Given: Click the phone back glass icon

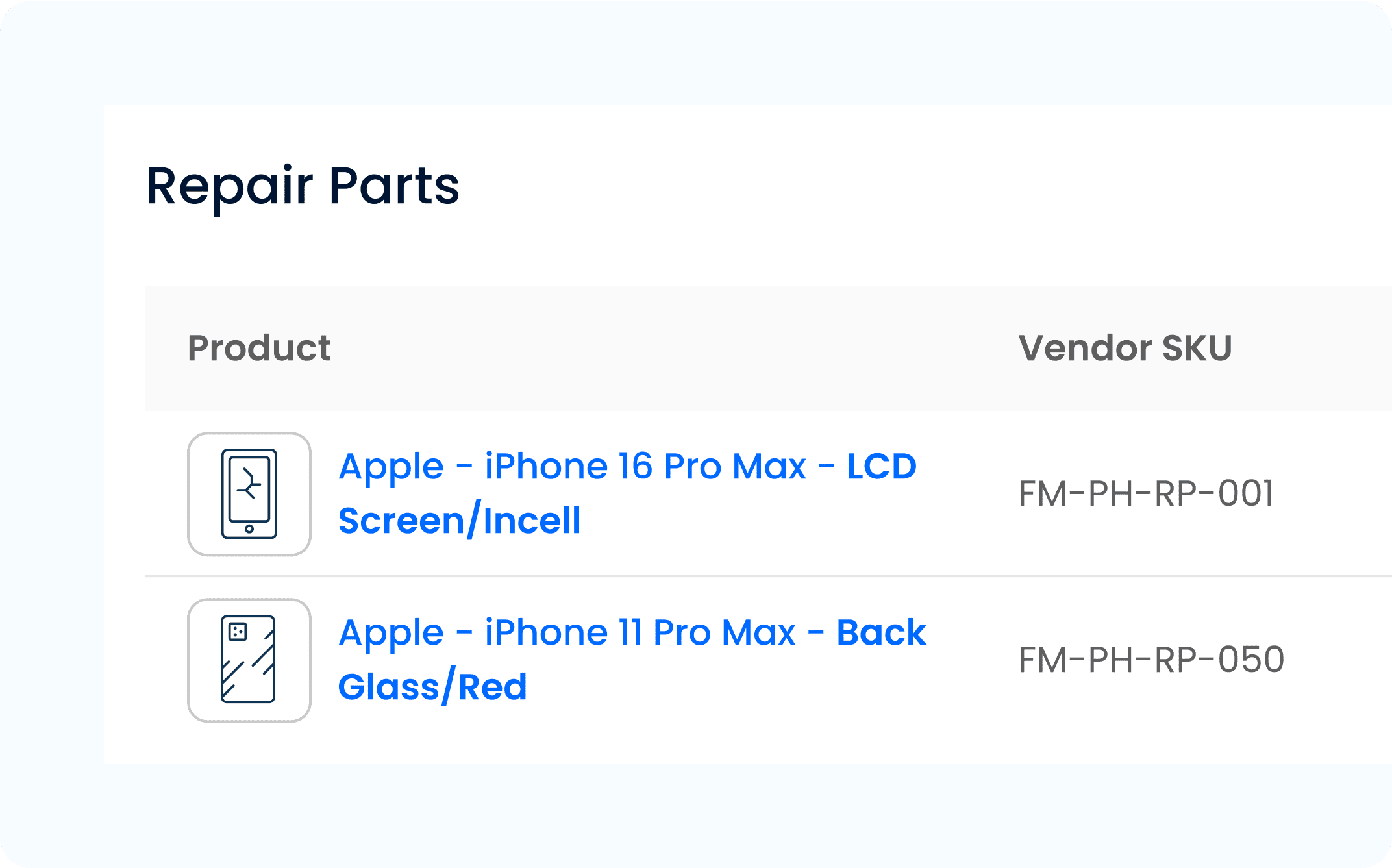Looking at the screenshot, I should tap(249, 660).
